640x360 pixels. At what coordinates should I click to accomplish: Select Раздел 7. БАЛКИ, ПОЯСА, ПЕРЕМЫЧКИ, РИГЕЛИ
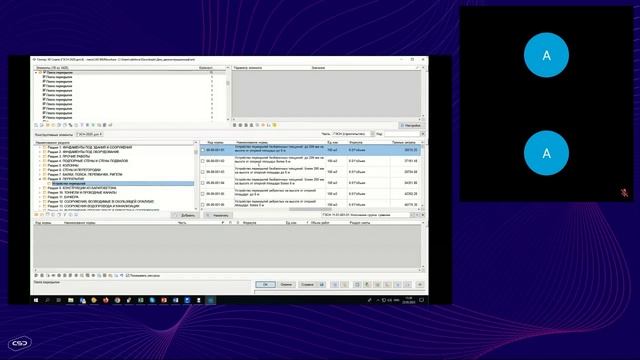tap(85, 174)
